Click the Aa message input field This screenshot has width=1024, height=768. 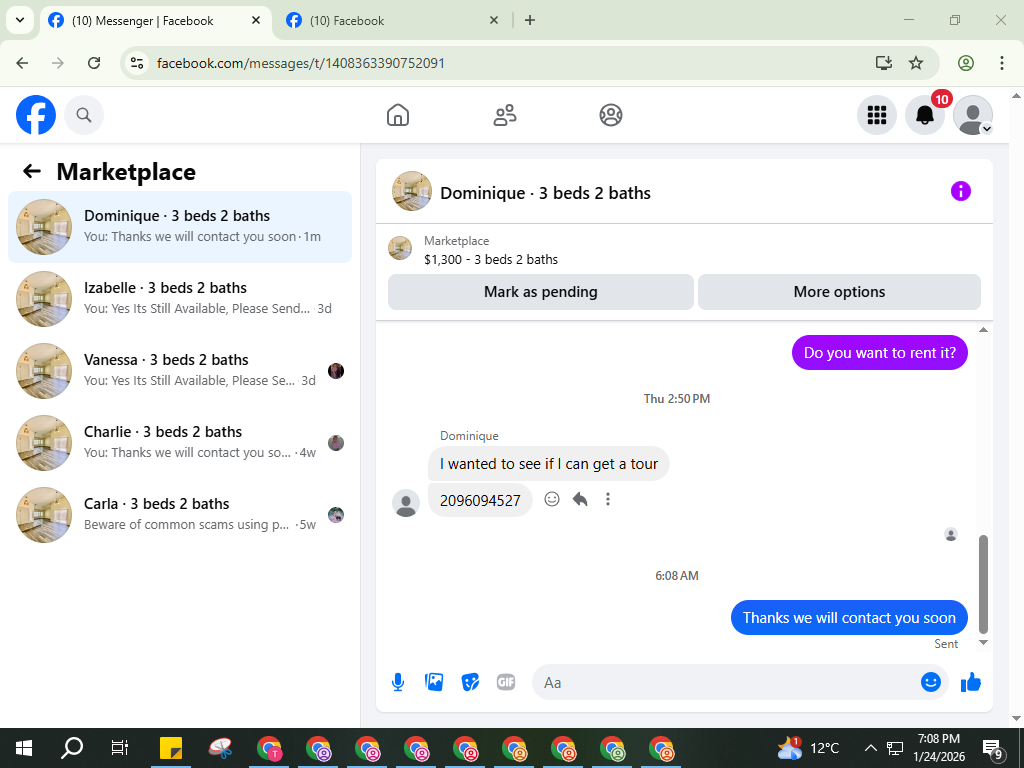tap(725, 682)
